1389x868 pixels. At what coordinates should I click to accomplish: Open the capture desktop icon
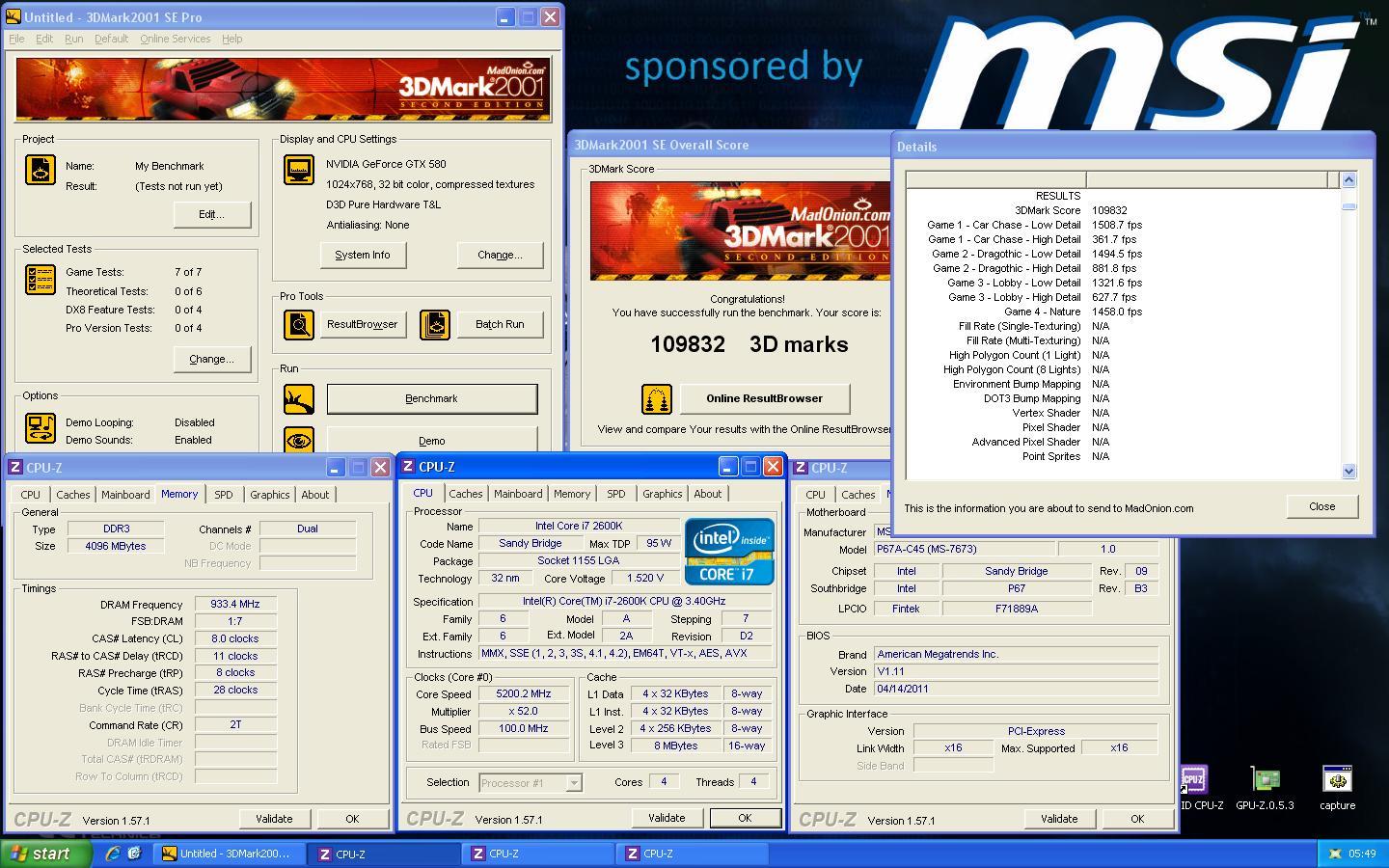(1337, 787)
